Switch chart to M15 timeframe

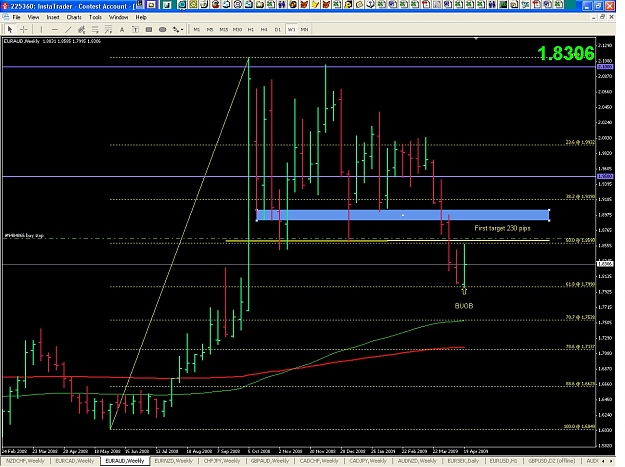coord(224,29)
